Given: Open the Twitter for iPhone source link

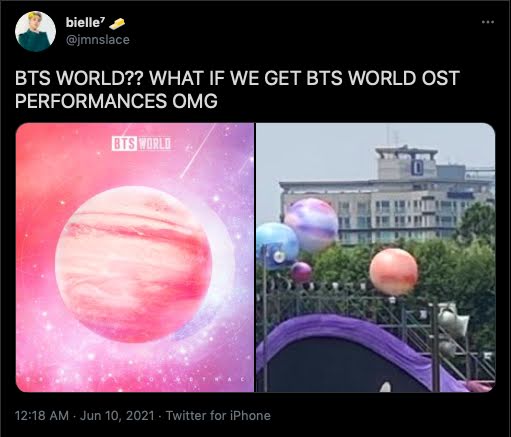Looking at the screenshot, I should 218,416.
